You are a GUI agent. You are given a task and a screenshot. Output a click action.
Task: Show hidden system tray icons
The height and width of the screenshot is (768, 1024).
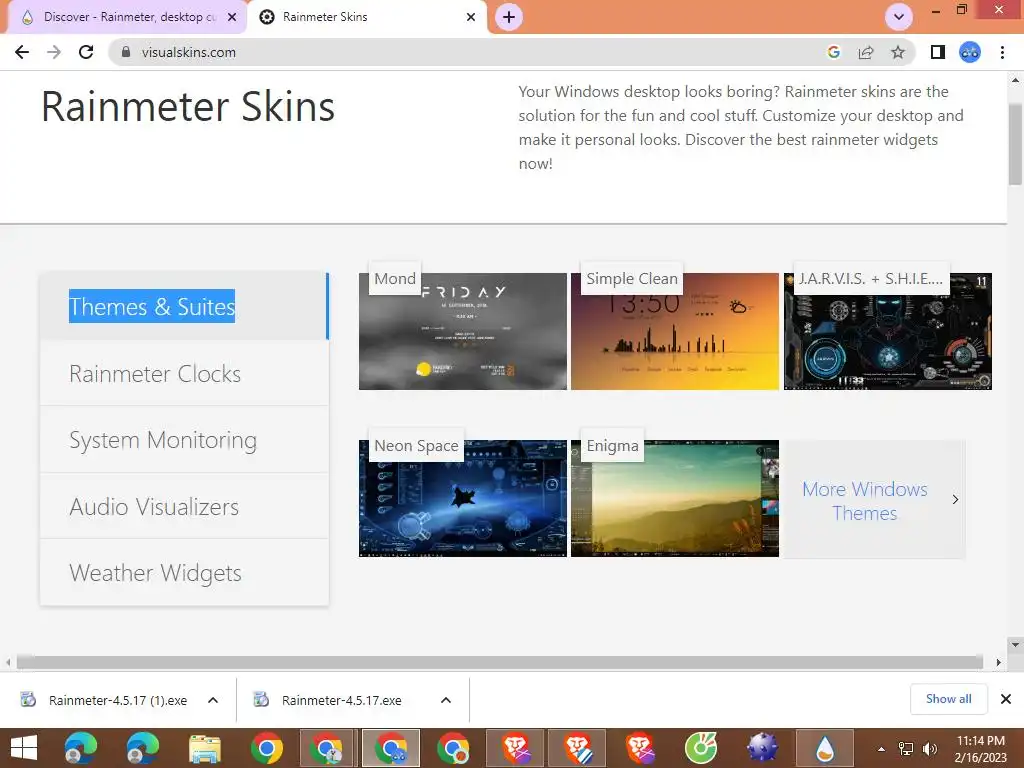[881, 749]
